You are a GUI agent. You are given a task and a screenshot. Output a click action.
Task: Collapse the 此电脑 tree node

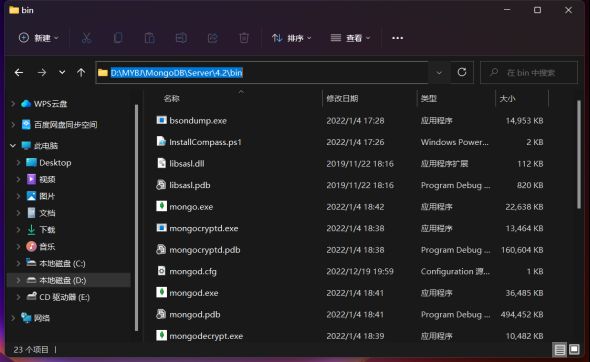point(13,146)
